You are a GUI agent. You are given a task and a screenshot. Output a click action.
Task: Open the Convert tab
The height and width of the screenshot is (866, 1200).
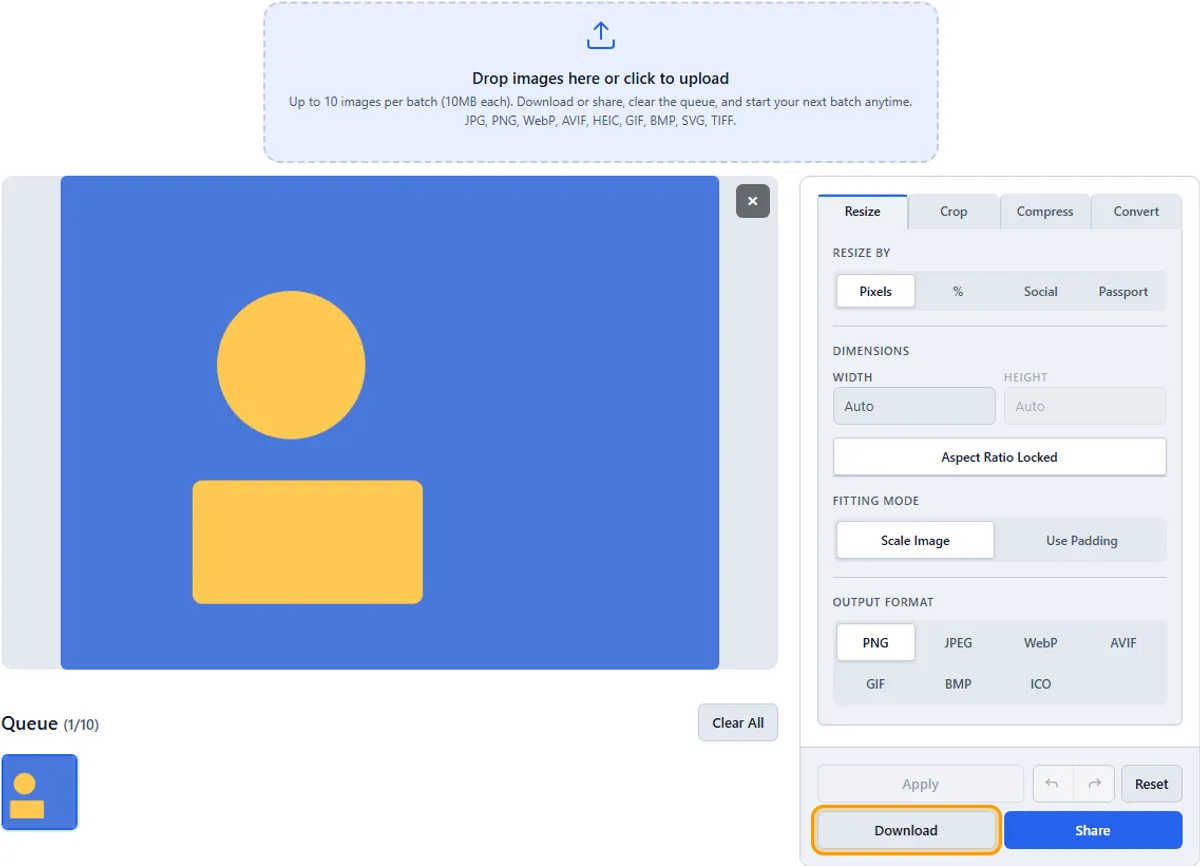pyautogui.click(x=1136, y=211)
